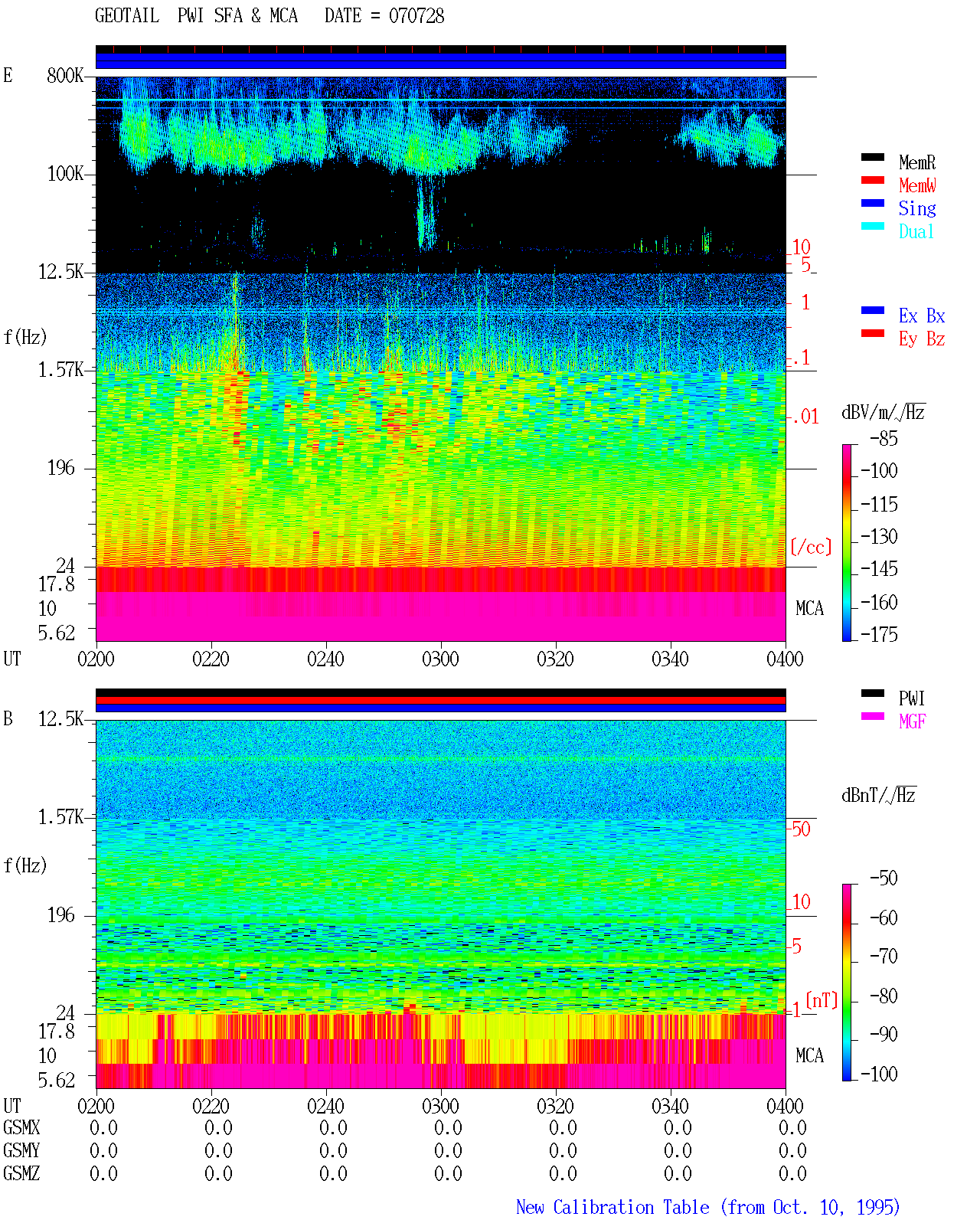Click the UT label under the E panel

tap(12, 659)
